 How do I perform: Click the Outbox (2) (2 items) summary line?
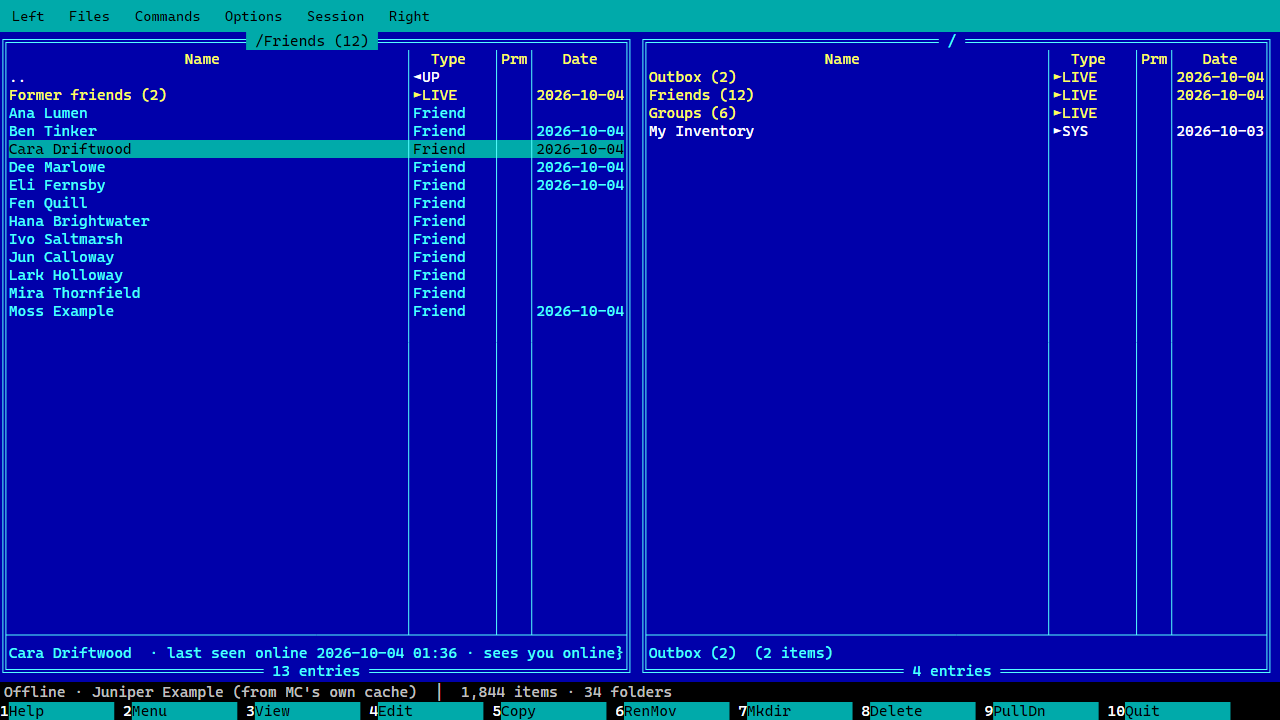[741, 653]
